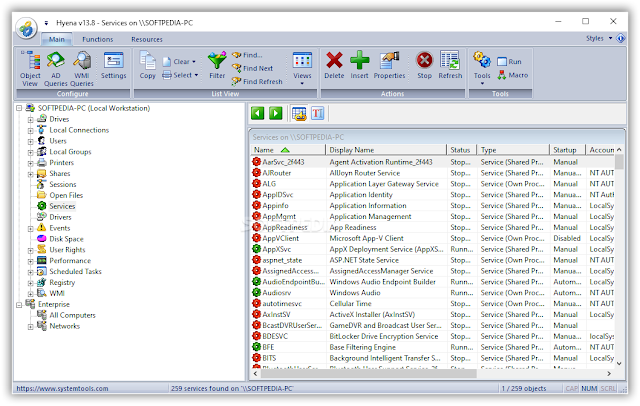Click Find... in the ribbon
Viewport: 640px width, 406px height.
[247, 55]
